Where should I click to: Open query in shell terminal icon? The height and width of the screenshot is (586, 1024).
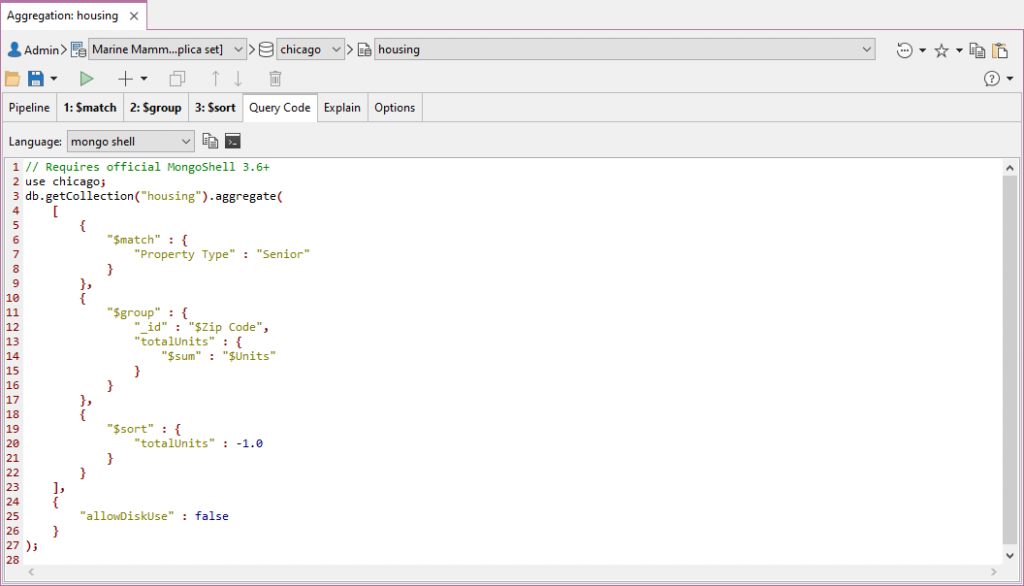coord(233,141)
